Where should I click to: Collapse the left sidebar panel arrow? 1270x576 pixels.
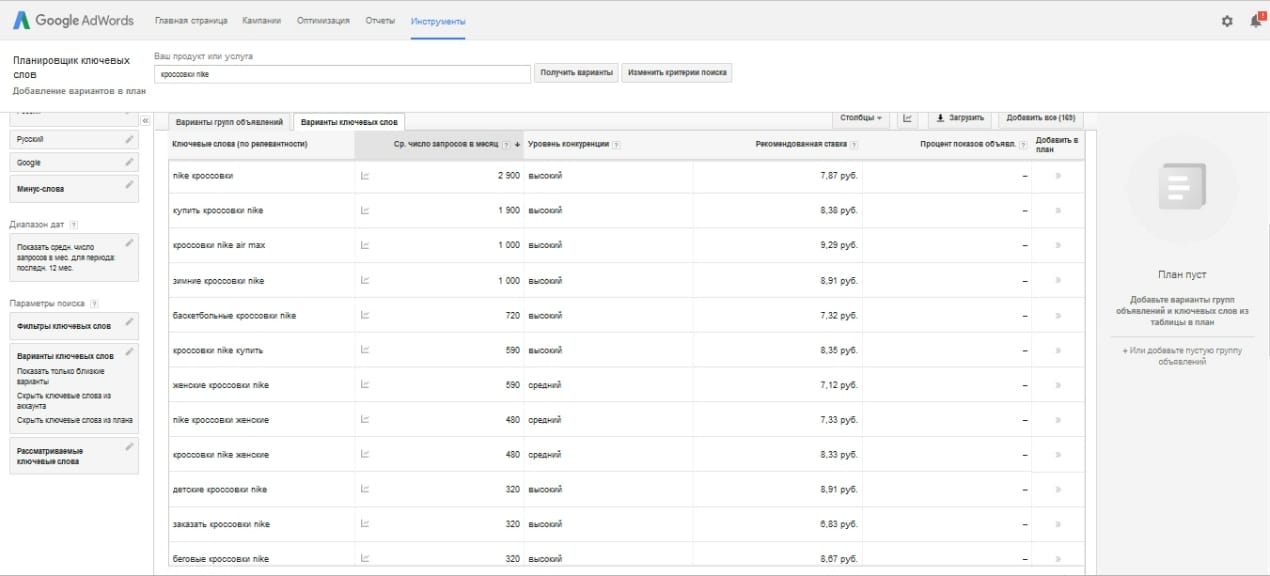144,120
